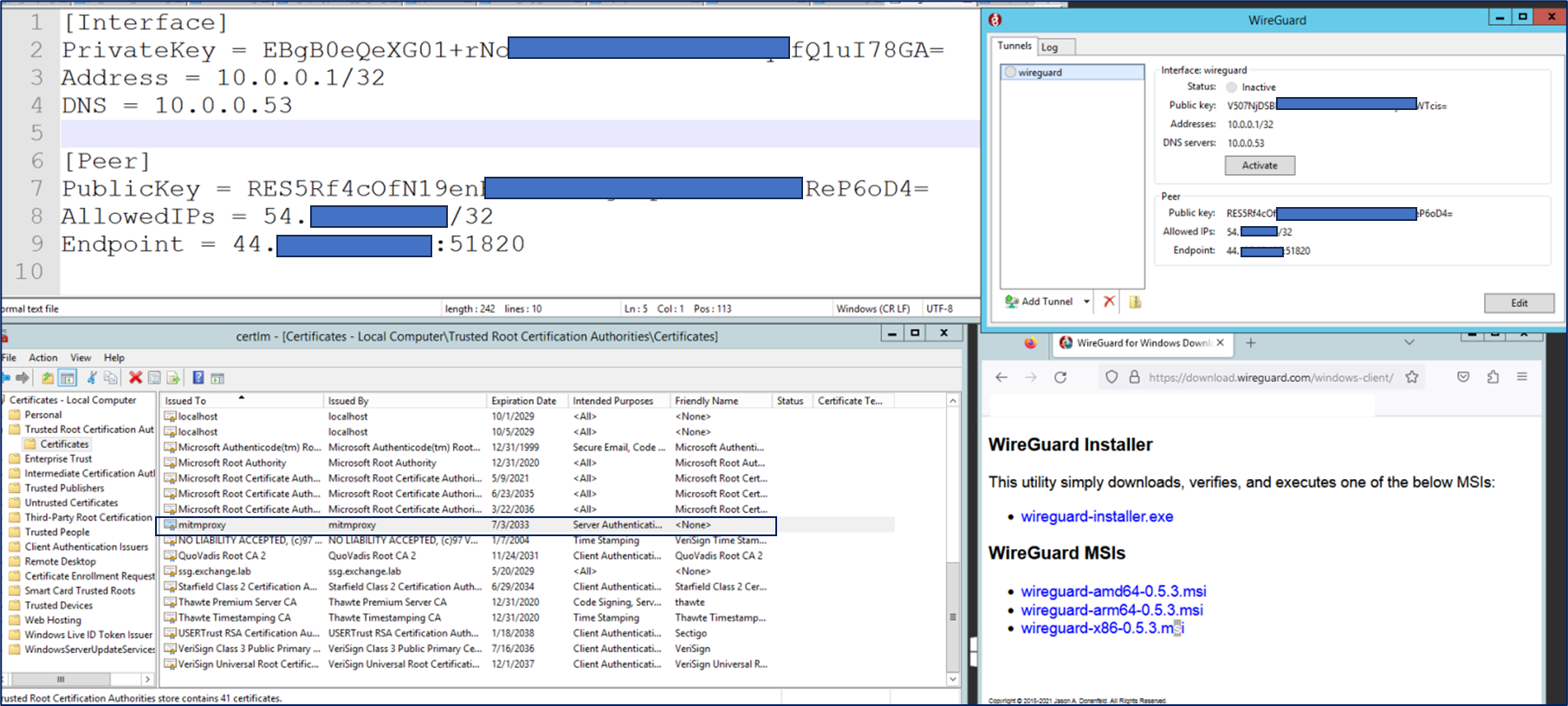
Task: Open Help via blue question mark icon
Action: coord(198,378)
